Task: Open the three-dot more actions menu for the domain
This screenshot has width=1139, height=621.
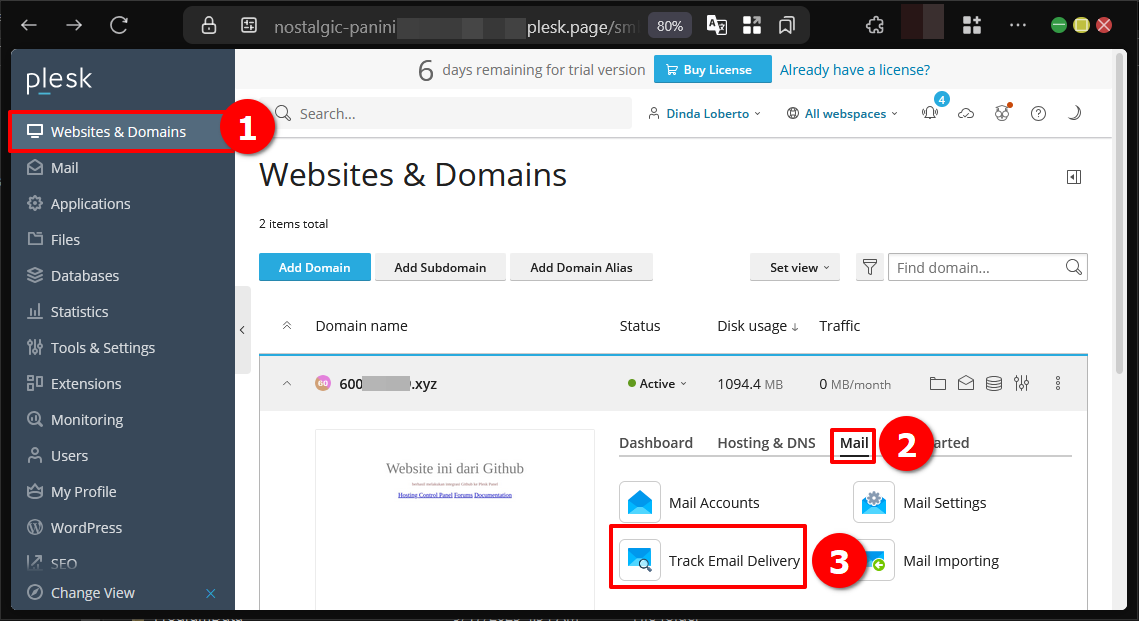Action: pos(1057,383)
